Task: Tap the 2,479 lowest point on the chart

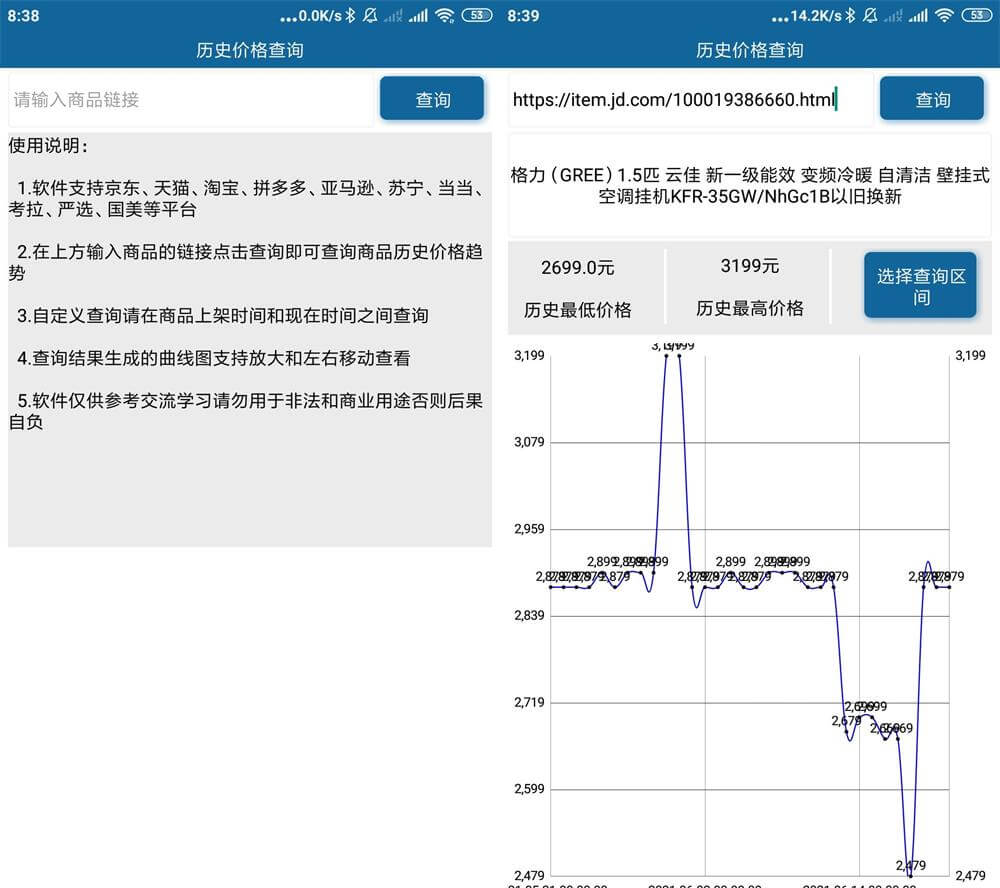Action: [911, 875]
